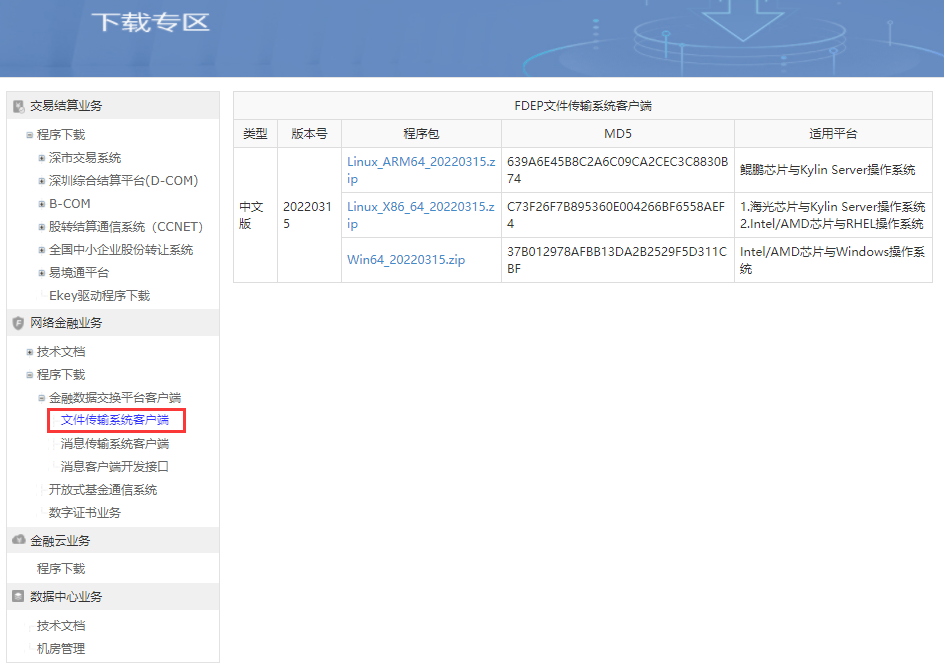Download Linux_ARM64_20220315.zip package
This screenshot has height=668, width=944.
(x=421, y=170)
